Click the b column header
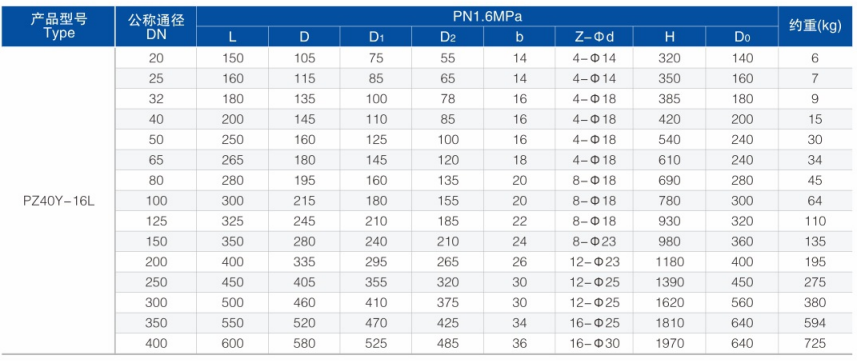This screenshot has height=361, width=857. [521, 37]
